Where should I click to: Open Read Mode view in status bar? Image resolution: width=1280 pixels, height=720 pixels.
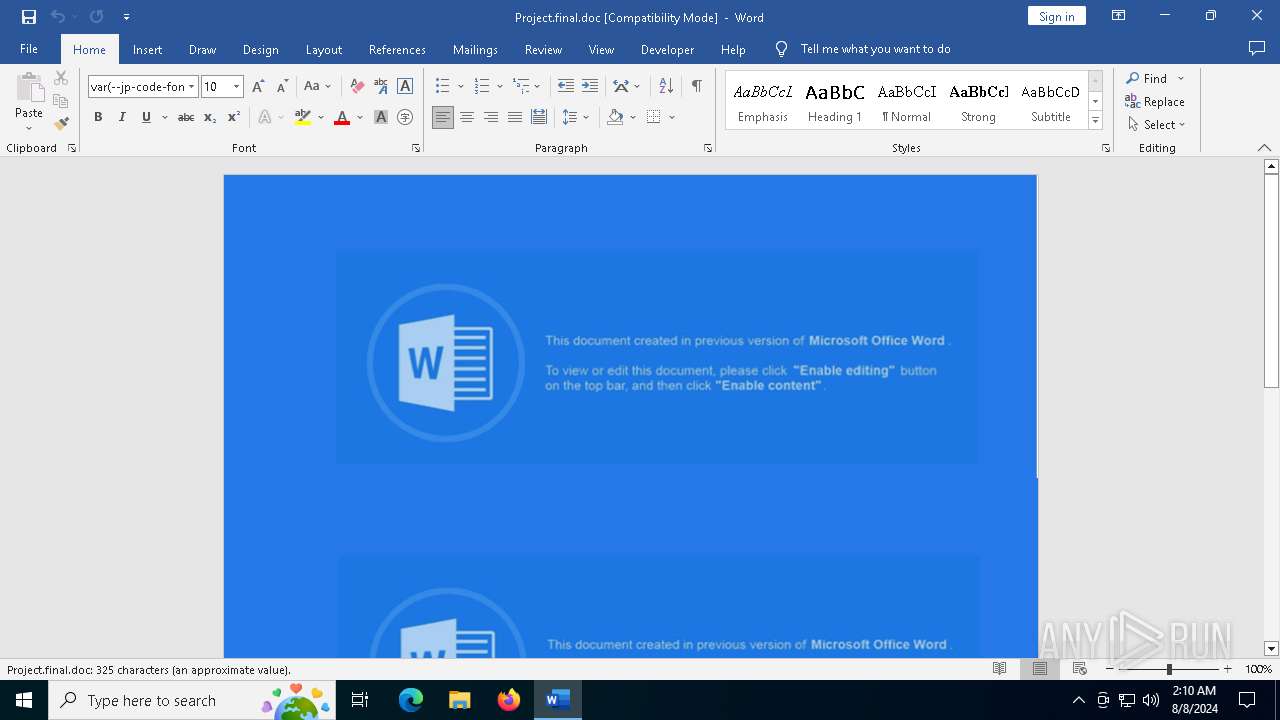[x=999, y=669]
